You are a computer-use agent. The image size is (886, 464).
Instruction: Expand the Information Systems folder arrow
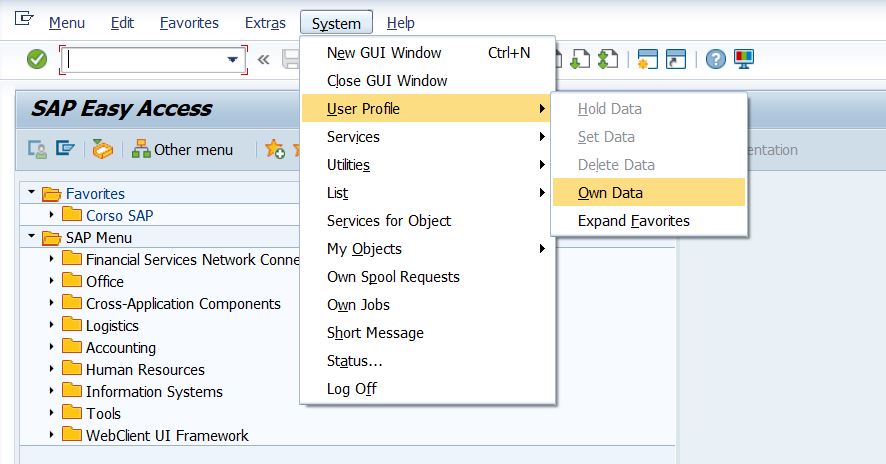[51, 391]
